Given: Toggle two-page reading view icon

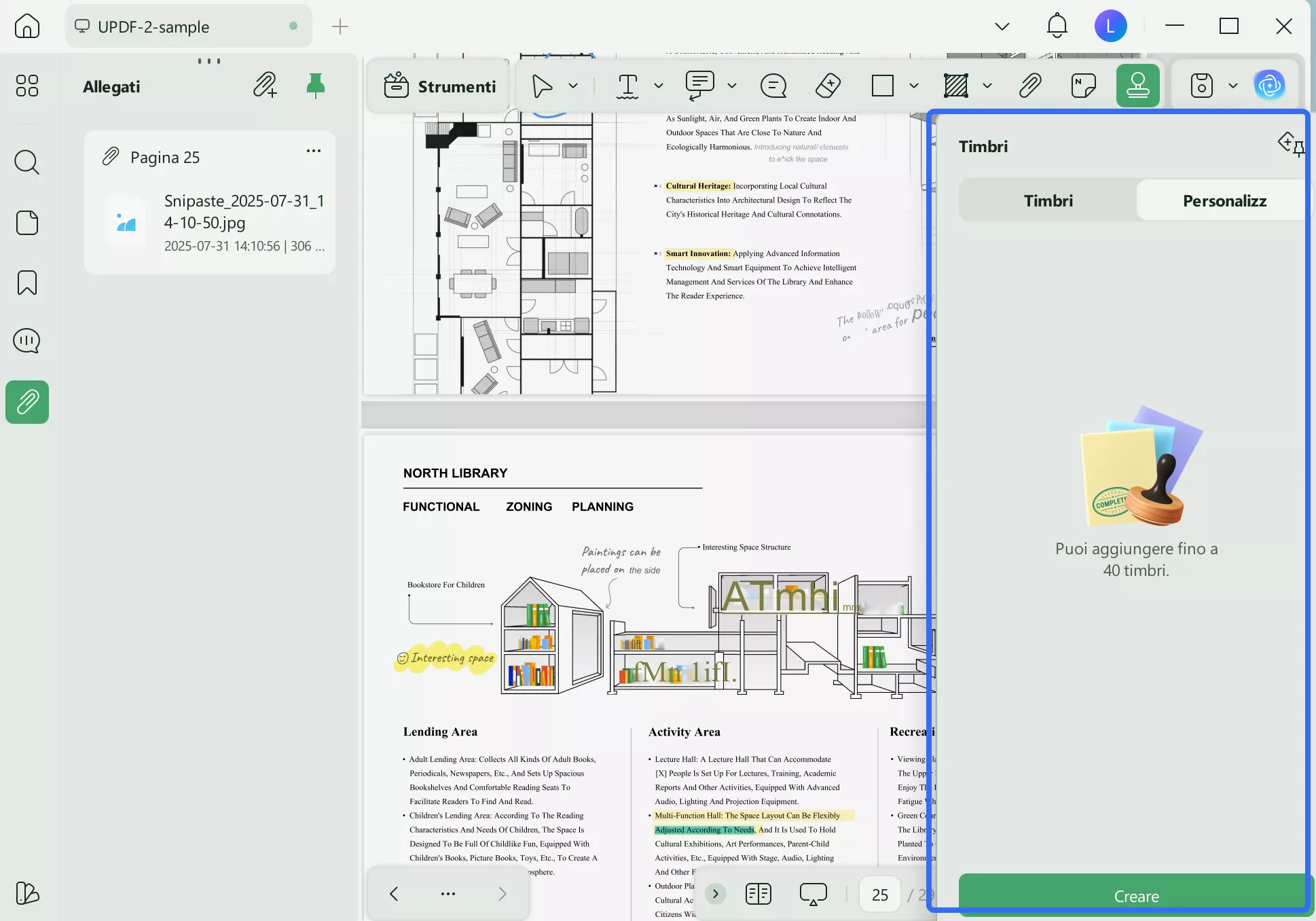Looking at the screenshot, I should pos(758,894).
